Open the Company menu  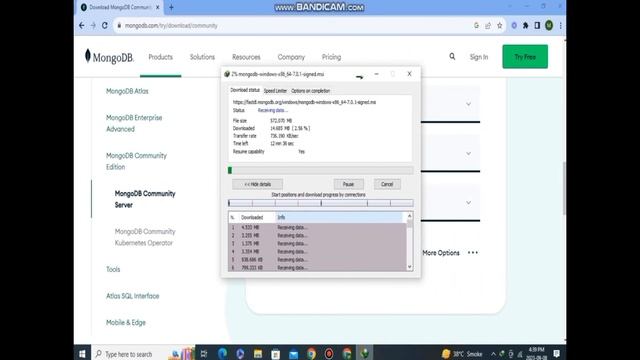(291, 57)
